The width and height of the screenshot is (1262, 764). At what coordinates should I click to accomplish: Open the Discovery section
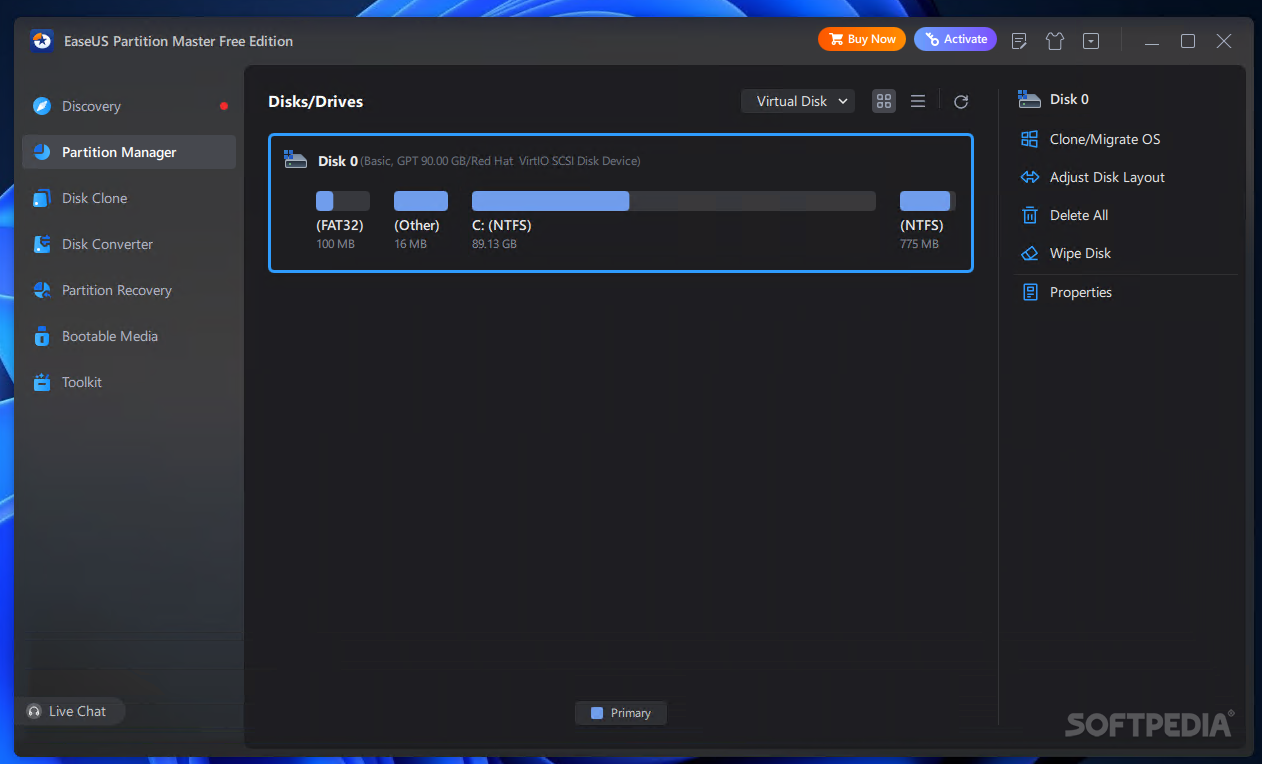[x=129, y=106]
